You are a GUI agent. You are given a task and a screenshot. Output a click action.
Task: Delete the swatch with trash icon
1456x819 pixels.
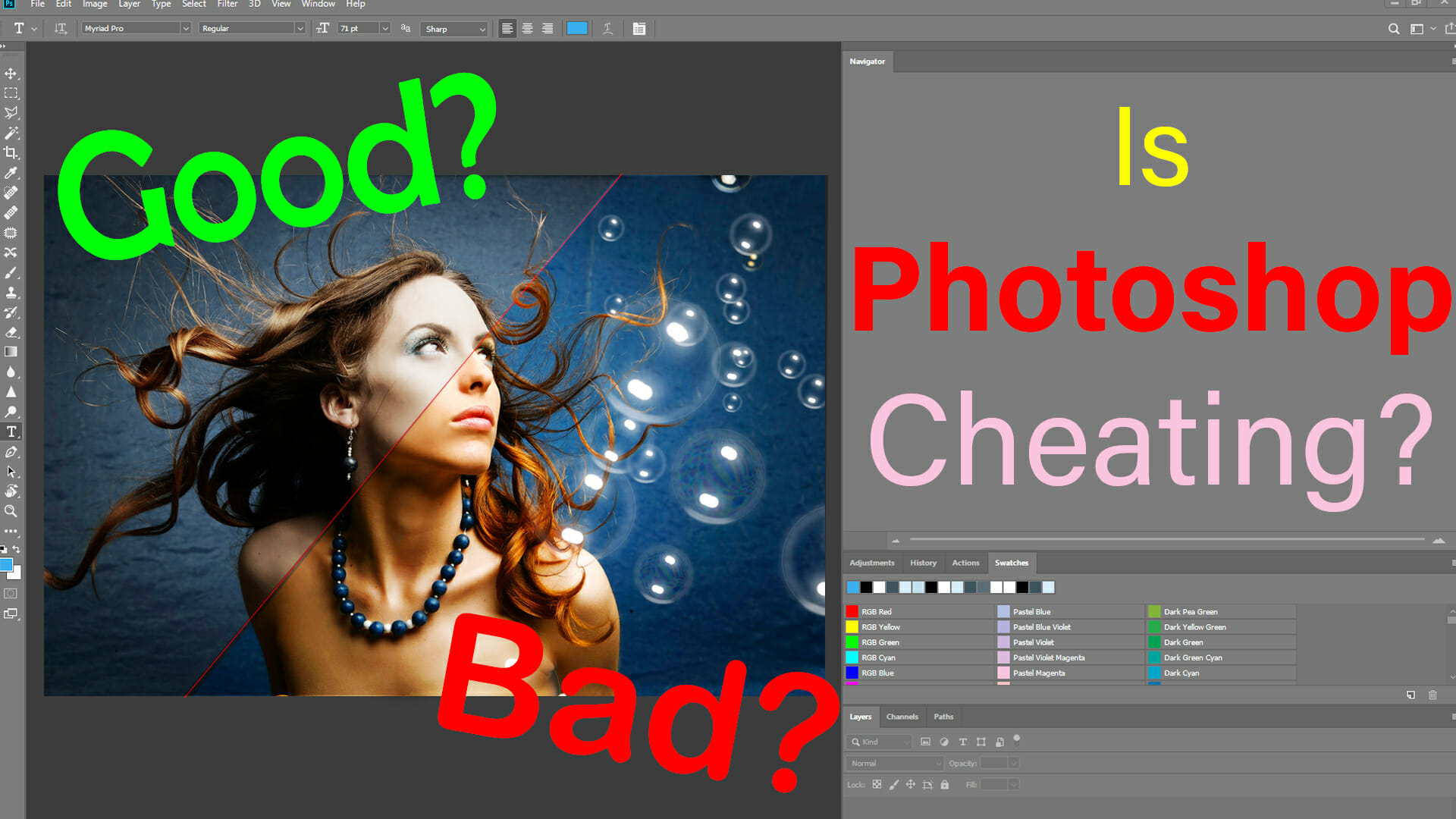[x=1432, y=695]
